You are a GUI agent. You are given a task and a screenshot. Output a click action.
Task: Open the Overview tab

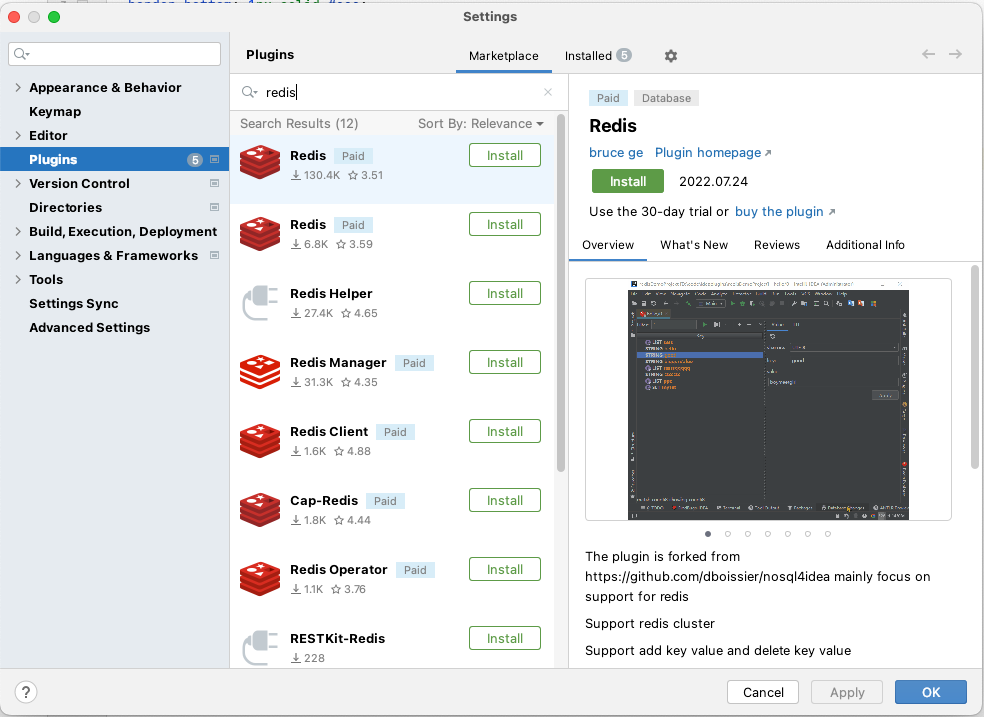[607, 245]
